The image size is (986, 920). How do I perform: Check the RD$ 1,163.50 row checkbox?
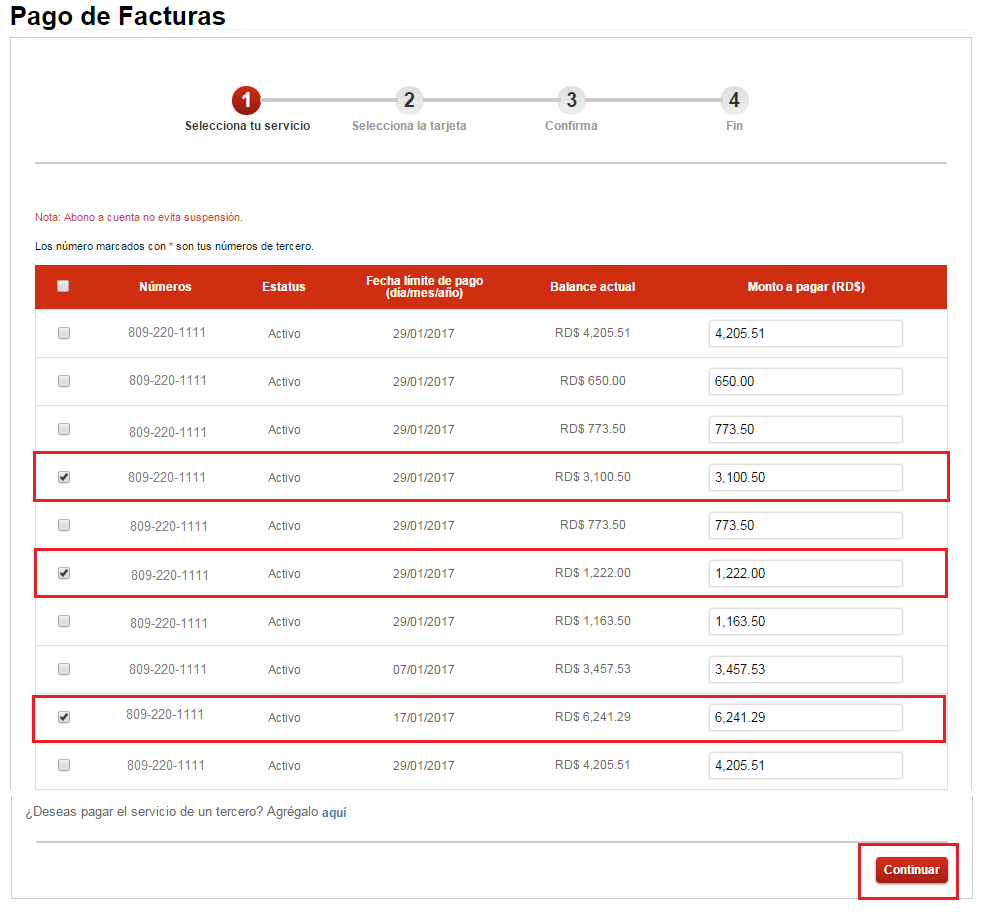[64, 621]
